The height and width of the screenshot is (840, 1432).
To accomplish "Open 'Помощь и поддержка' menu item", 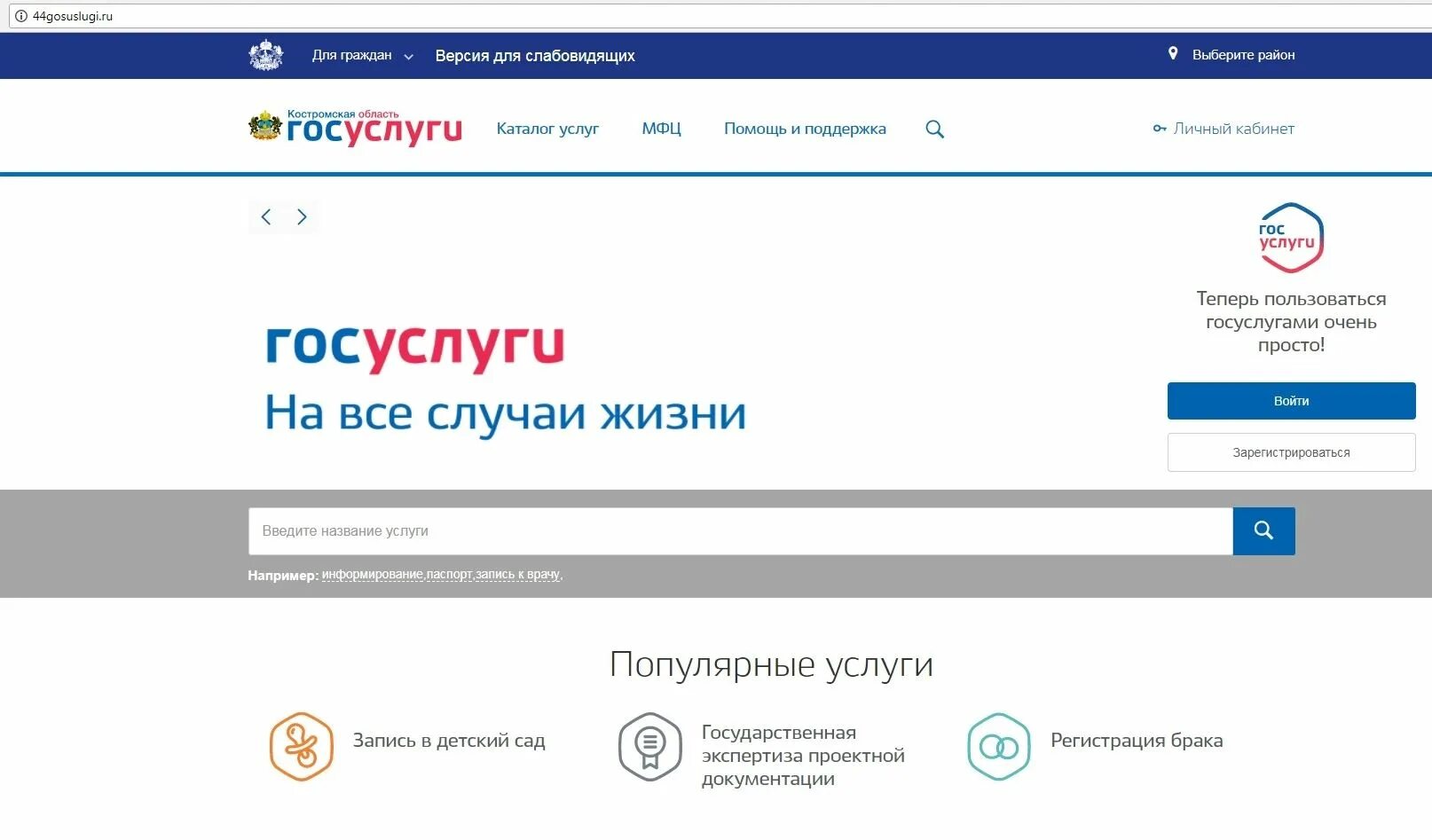I will (805, 129).
